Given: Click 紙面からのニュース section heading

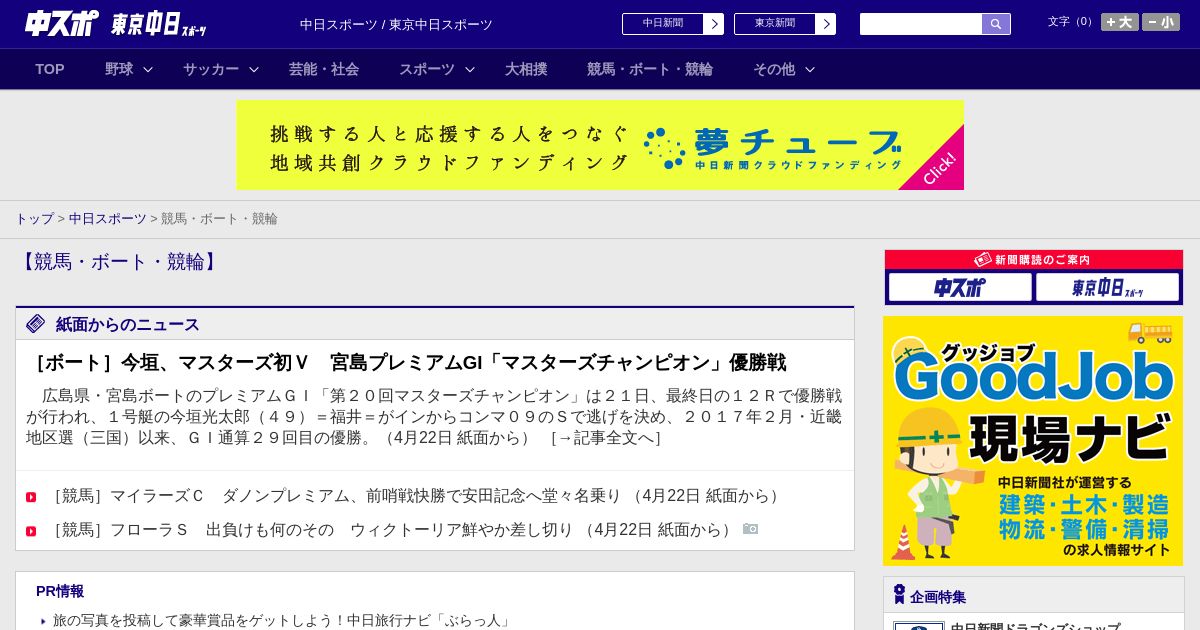Looking at the screenshot, I should coord(128,324).
